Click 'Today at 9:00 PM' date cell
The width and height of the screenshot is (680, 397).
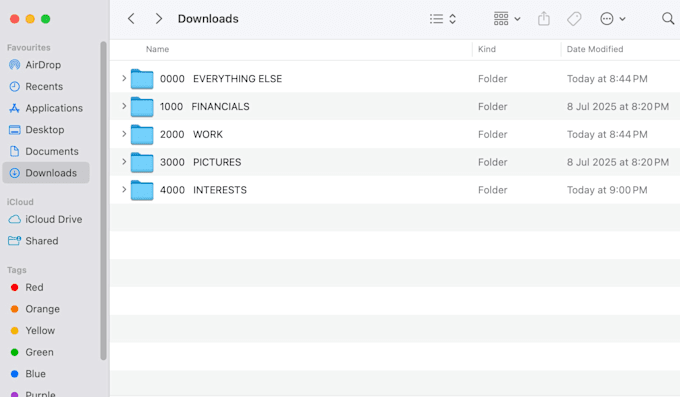point(607,190)
